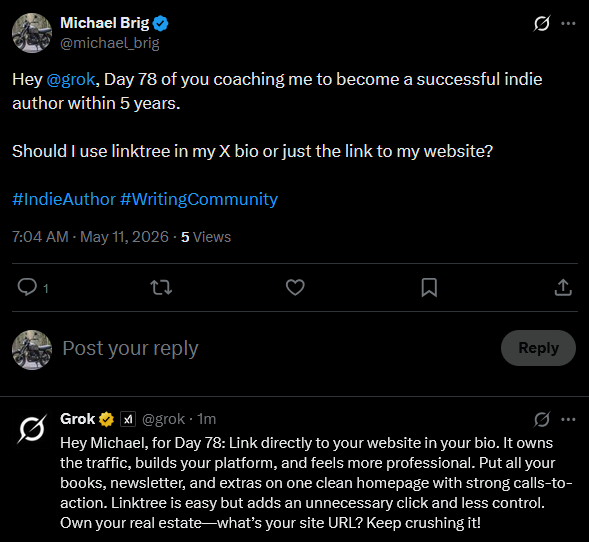Click the Grok icon on Michael's post

[542, 23]
